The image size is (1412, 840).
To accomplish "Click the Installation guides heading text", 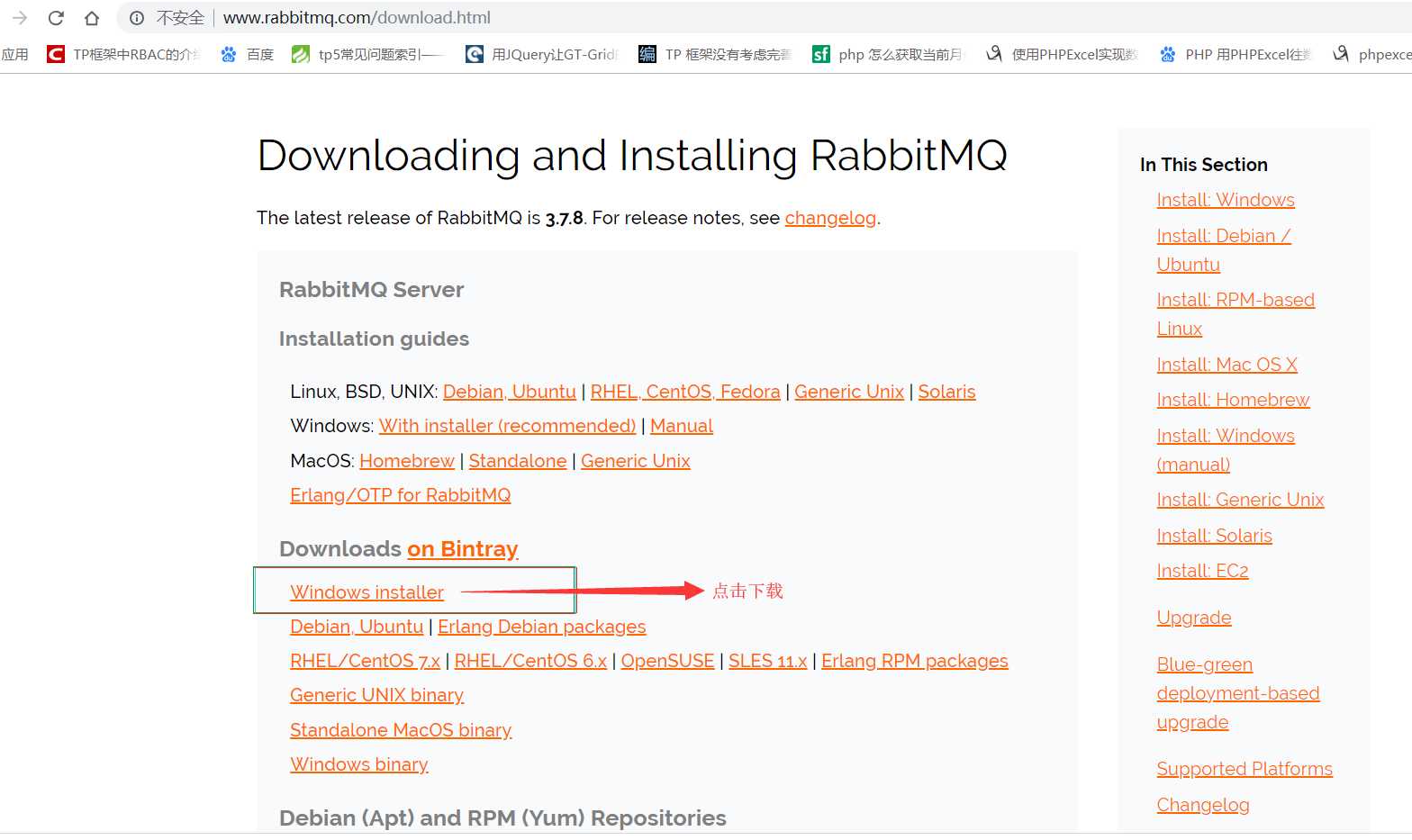I will tap(374, 339).
